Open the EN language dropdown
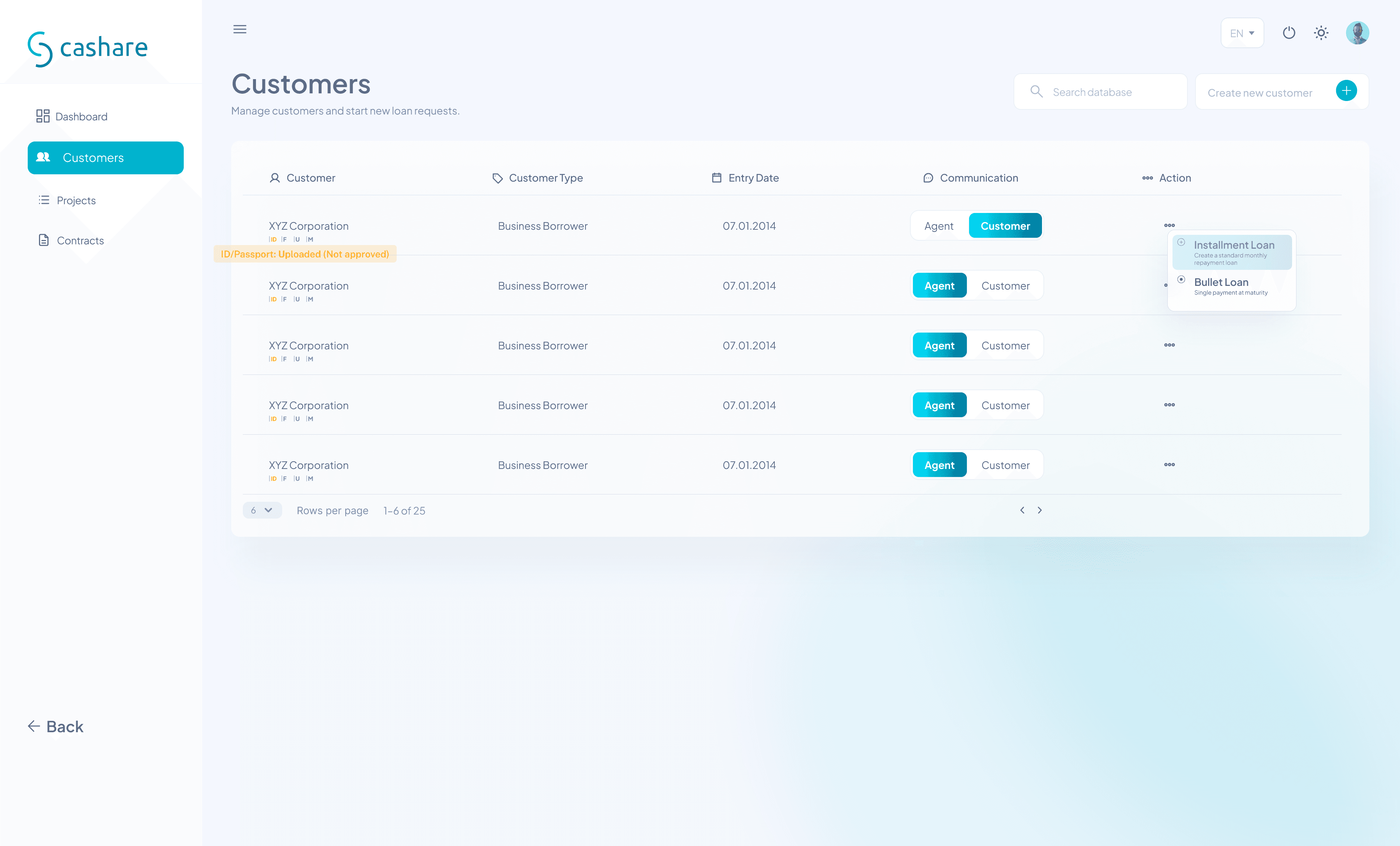Viewport: 1400px width, 846px height. 1242,34
